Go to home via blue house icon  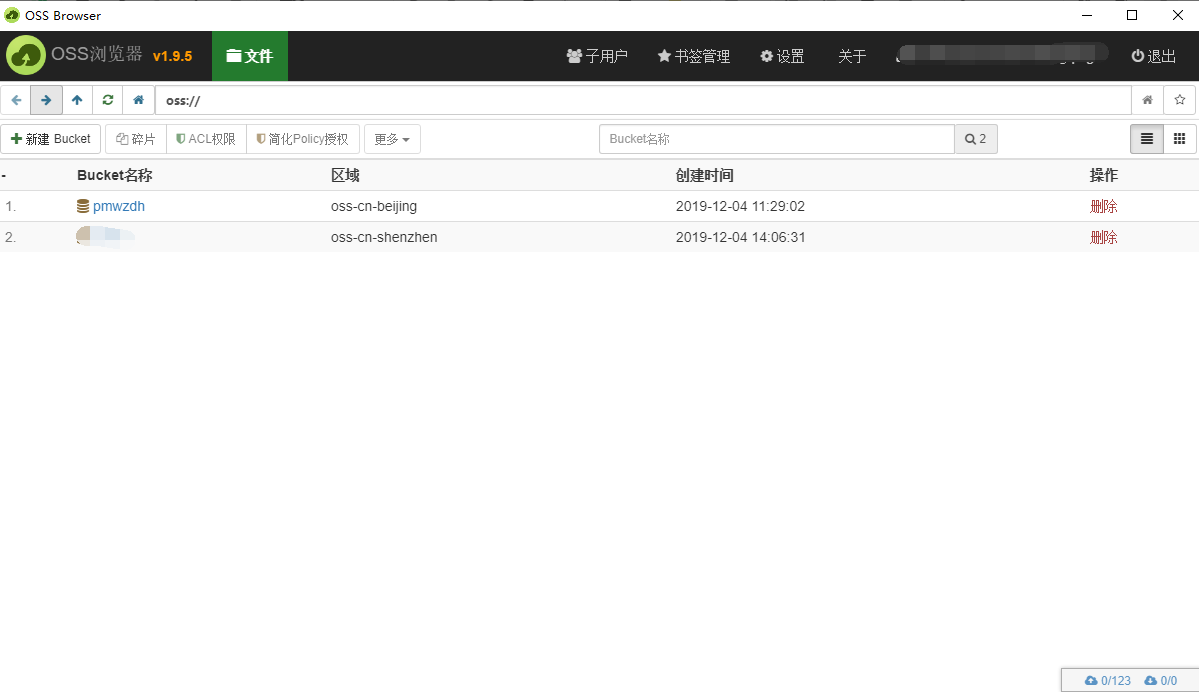coord(138,100)
